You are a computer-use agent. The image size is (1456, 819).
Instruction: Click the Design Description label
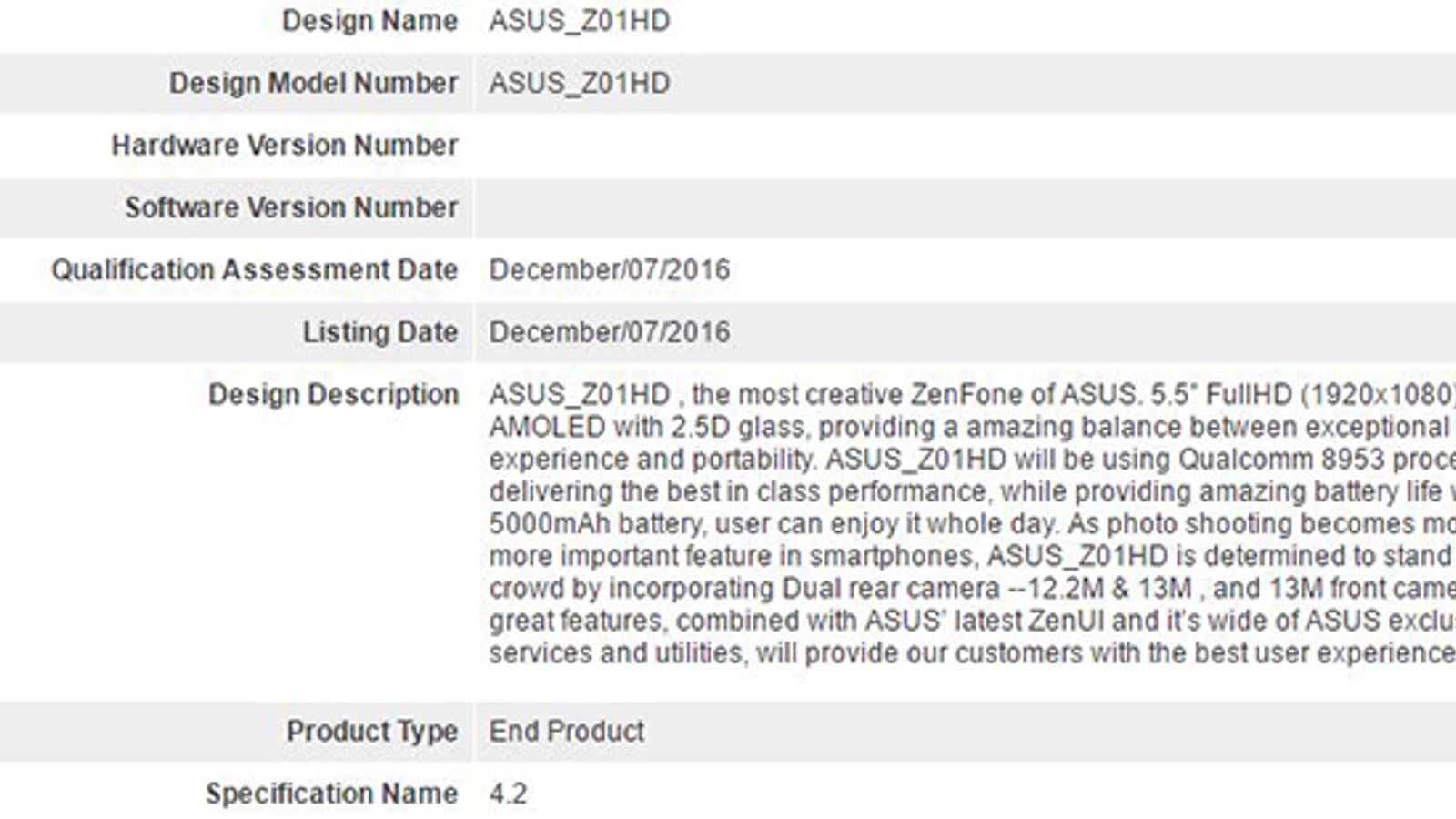point(333,394)
